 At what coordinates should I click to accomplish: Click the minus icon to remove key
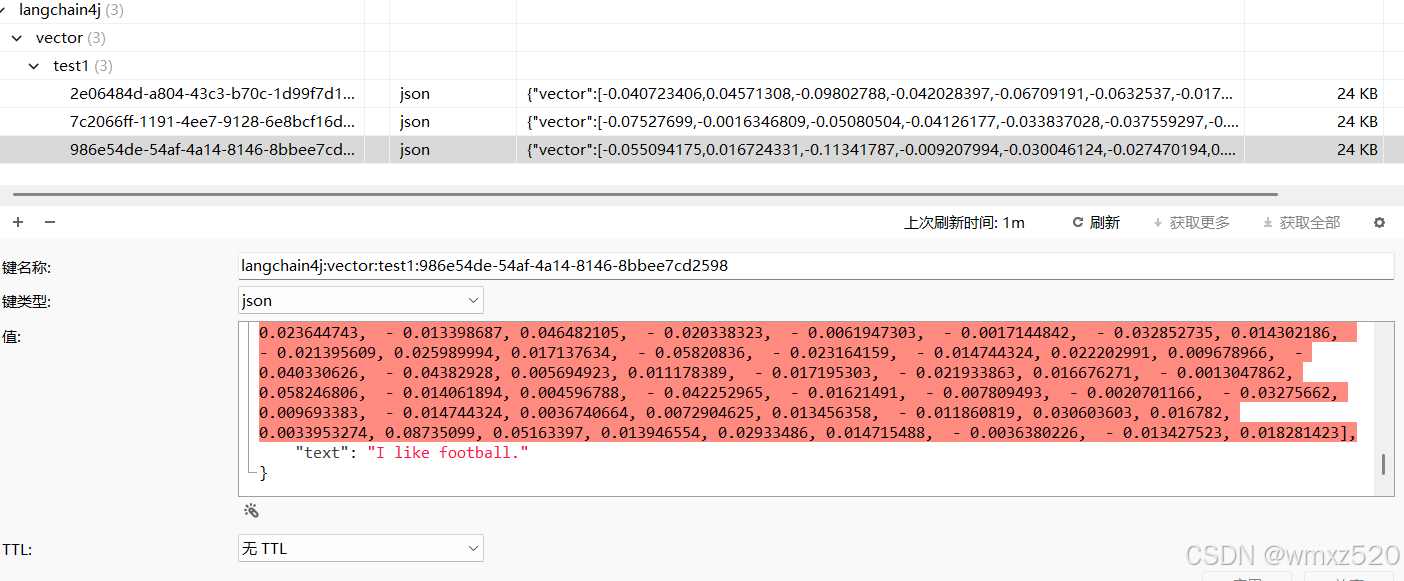(50, 222)
